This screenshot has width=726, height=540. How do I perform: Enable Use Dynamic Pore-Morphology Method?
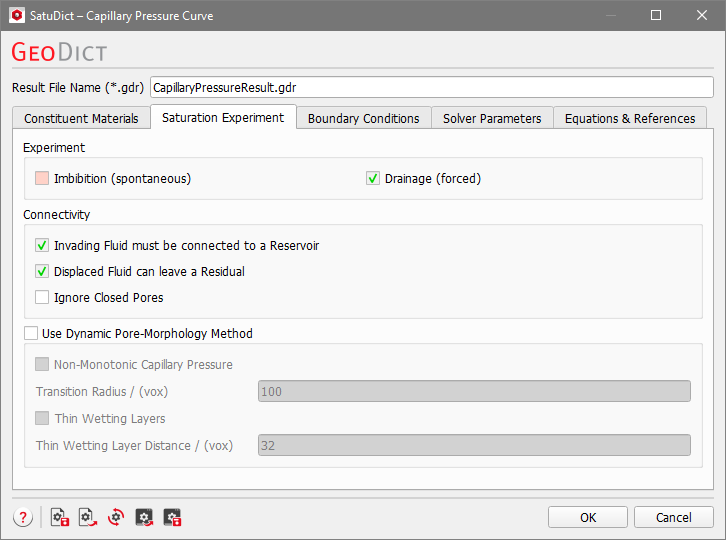pyautogui.click(x=31, y=333)
